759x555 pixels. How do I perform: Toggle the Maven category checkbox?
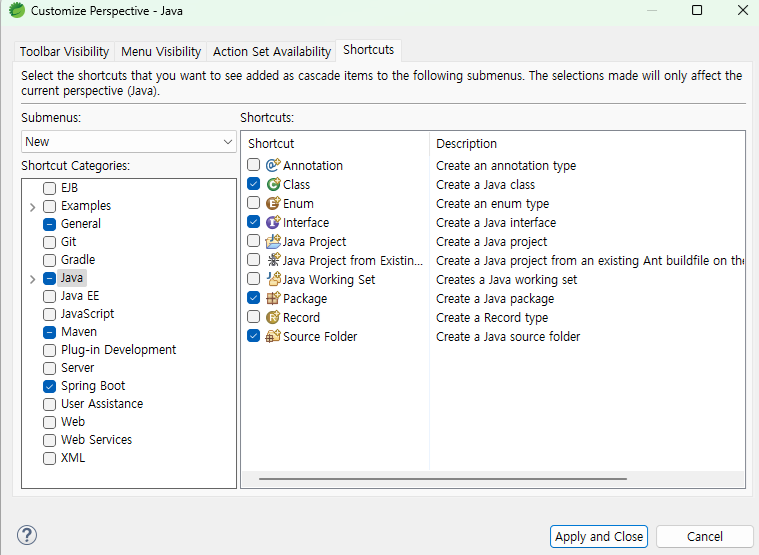(x=49, y=332)
